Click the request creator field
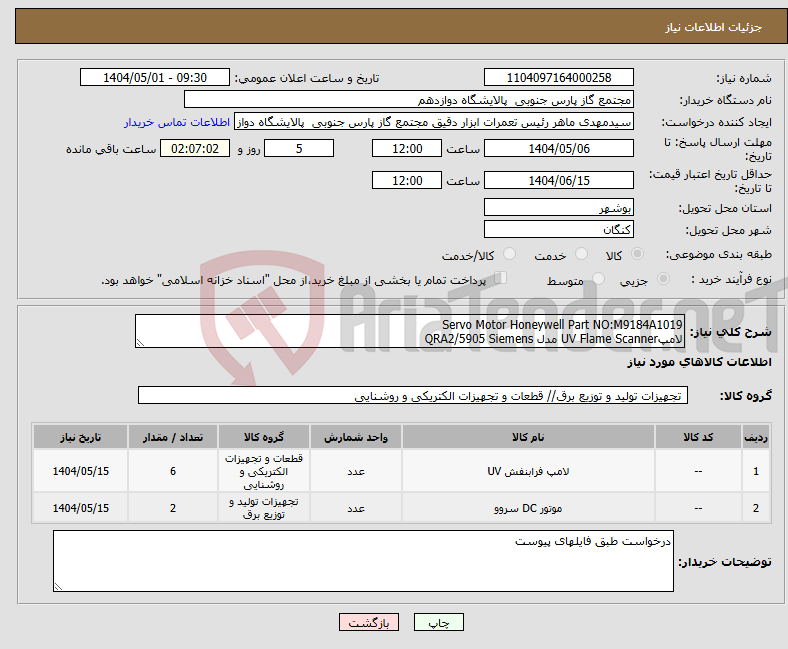This screenshot has width=788, height=649. [x=434, y=122]
